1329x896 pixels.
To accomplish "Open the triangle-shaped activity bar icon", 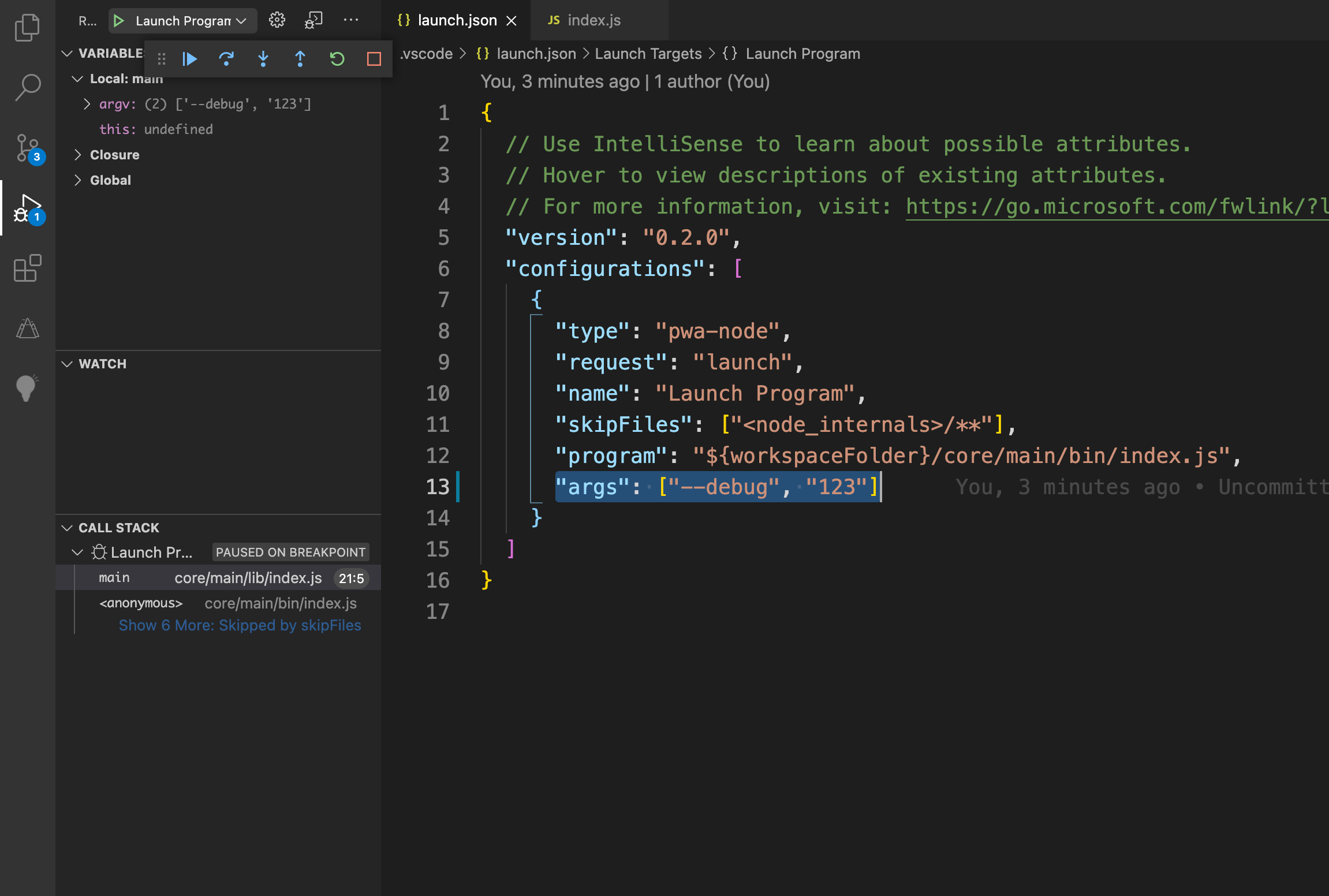I will coord(27,328).
